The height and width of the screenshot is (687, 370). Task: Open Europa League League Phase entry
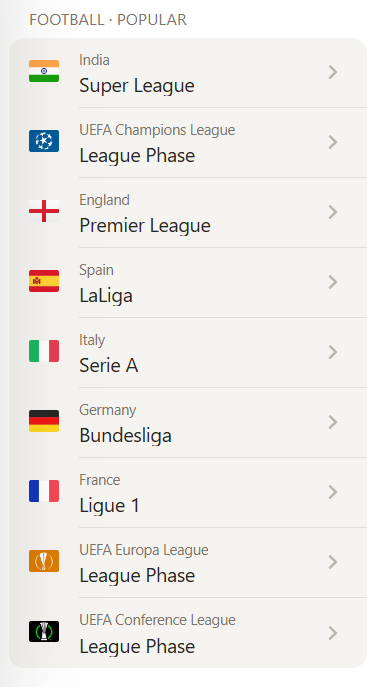[x=188, y=563]
